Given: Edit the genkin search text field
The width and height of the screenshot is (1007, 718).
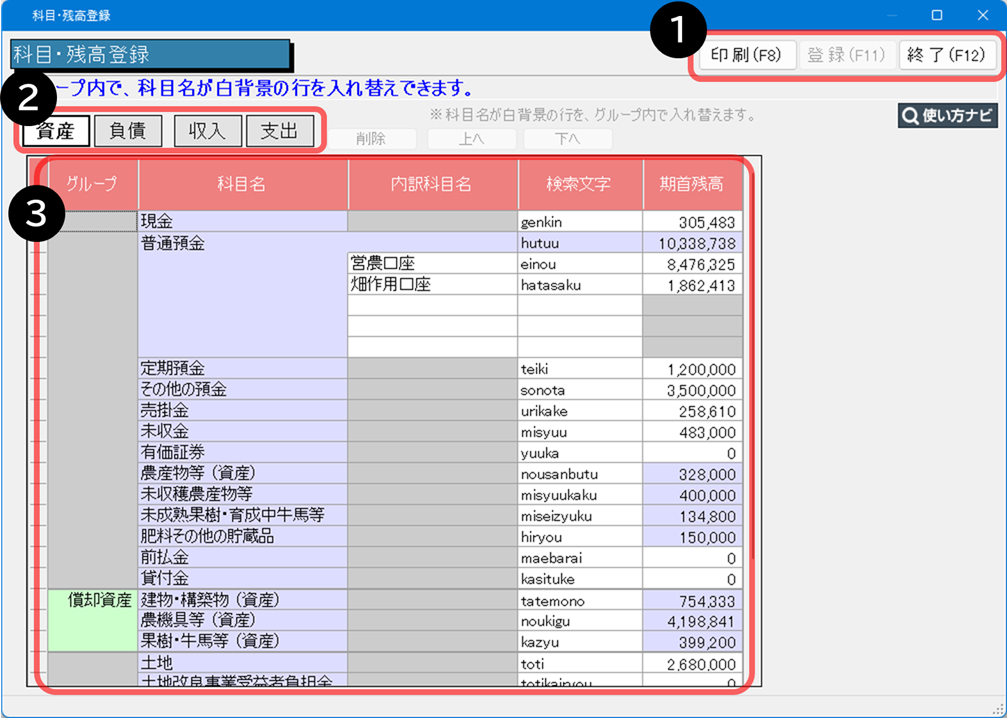Looking at the screenshot, I should click(580, 221).
